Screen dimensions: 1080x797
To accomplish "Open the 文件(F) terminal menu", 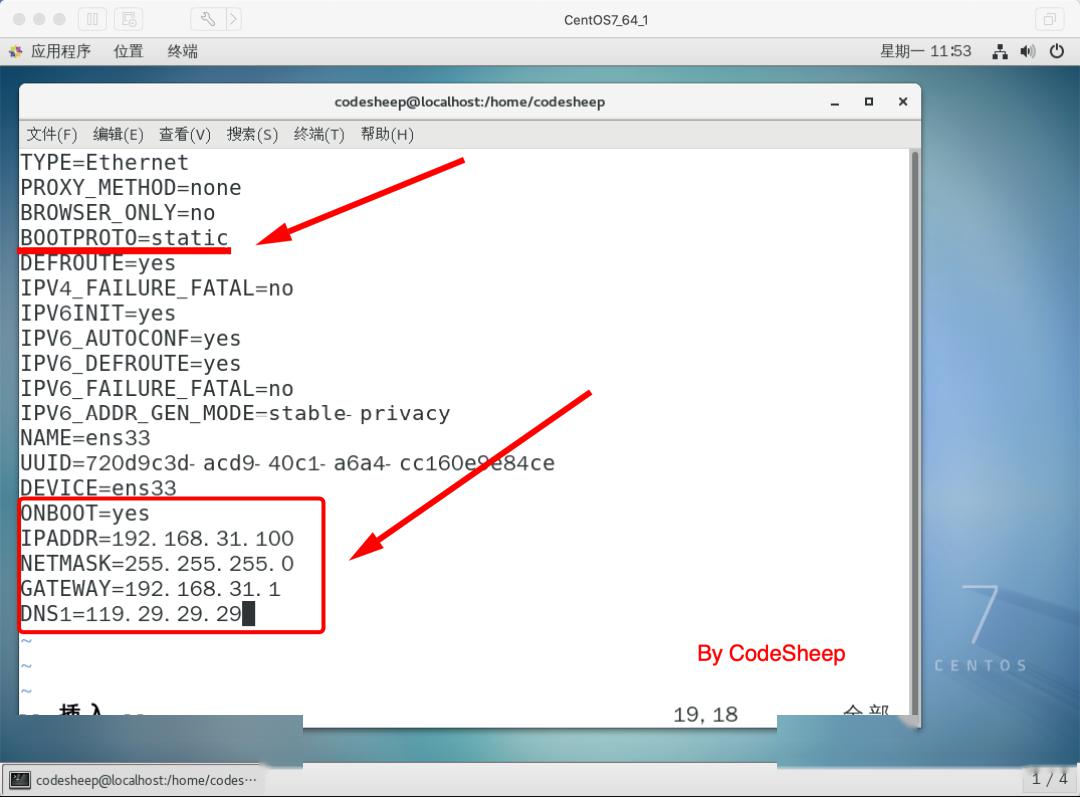I will pyautogui.click(x=52, y=134).
